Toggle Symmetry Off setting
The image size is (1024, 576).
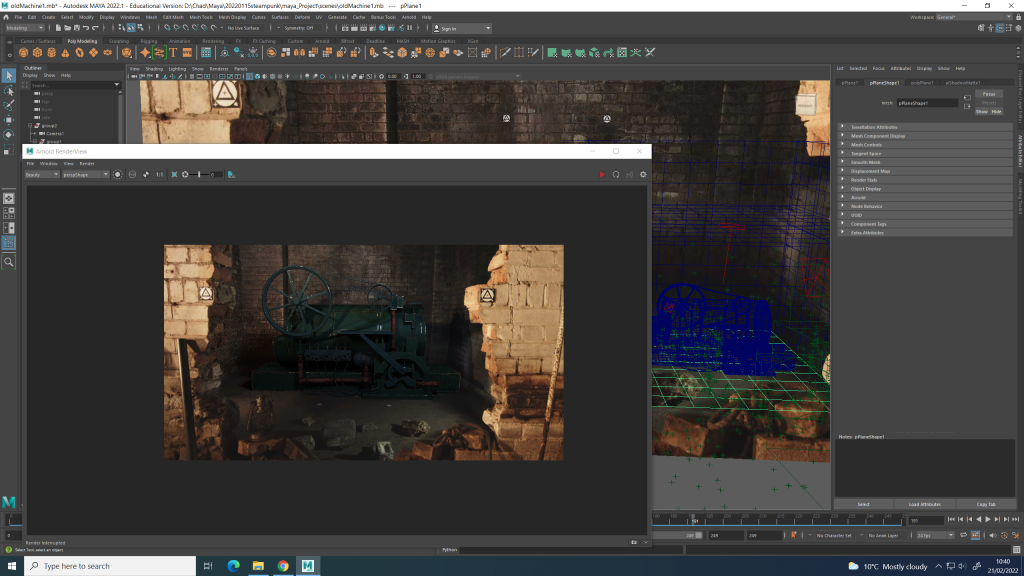coord(300,28)
